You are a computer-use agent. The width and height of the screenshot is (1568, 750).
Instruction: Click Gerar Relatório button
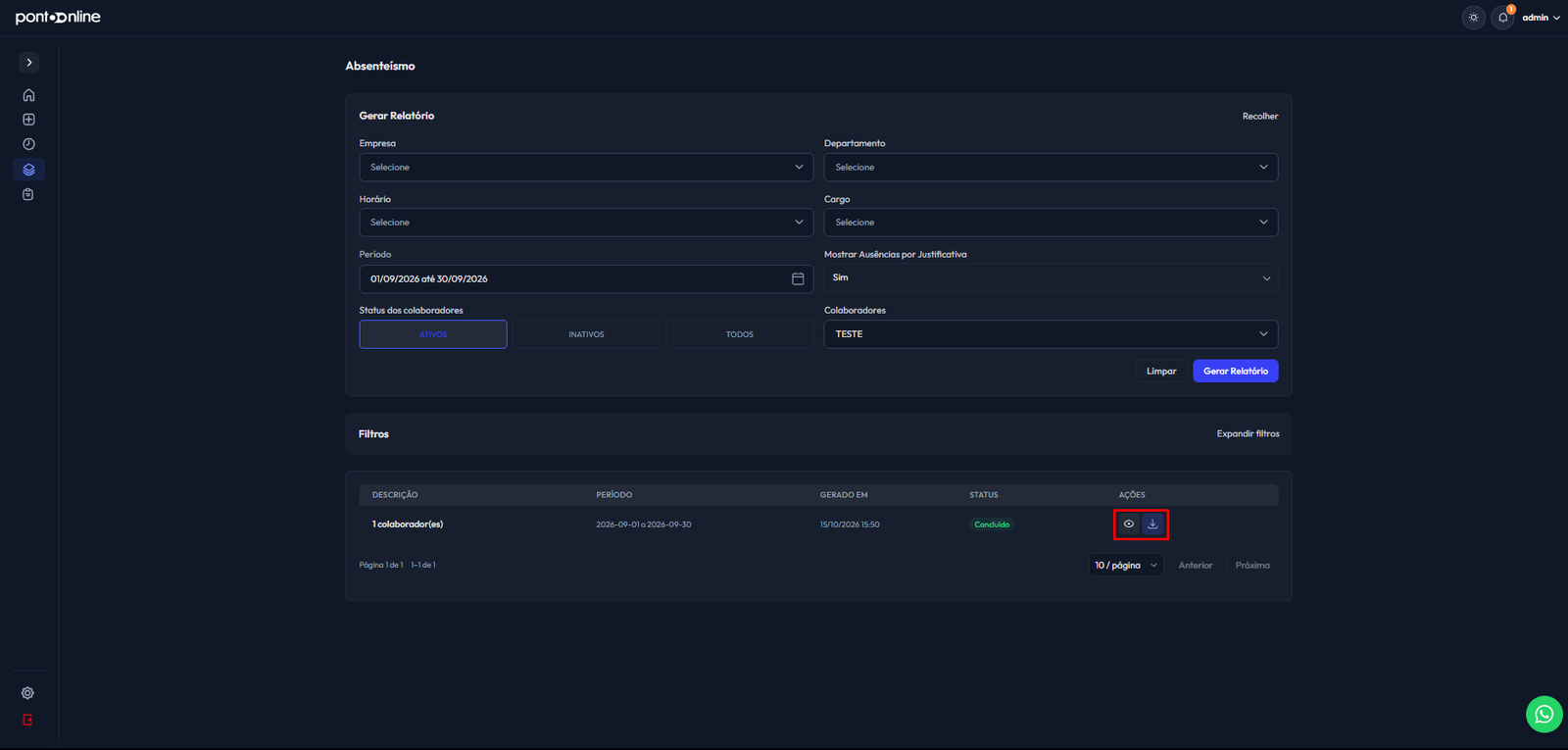coord(1235,371)
